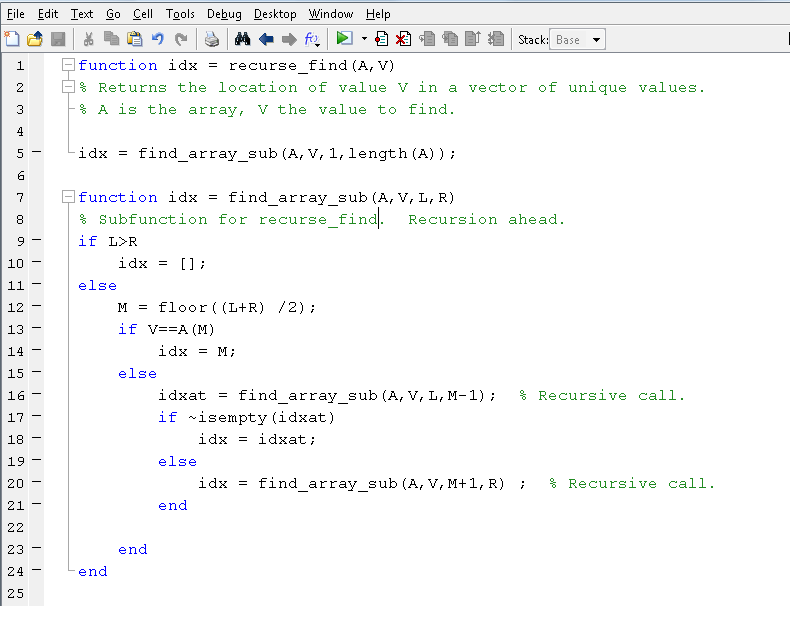The width and height of the screenshot is (790, 620).
Task: Toggle breakpoint dash on line 5
Action: (x=36, y=151)
